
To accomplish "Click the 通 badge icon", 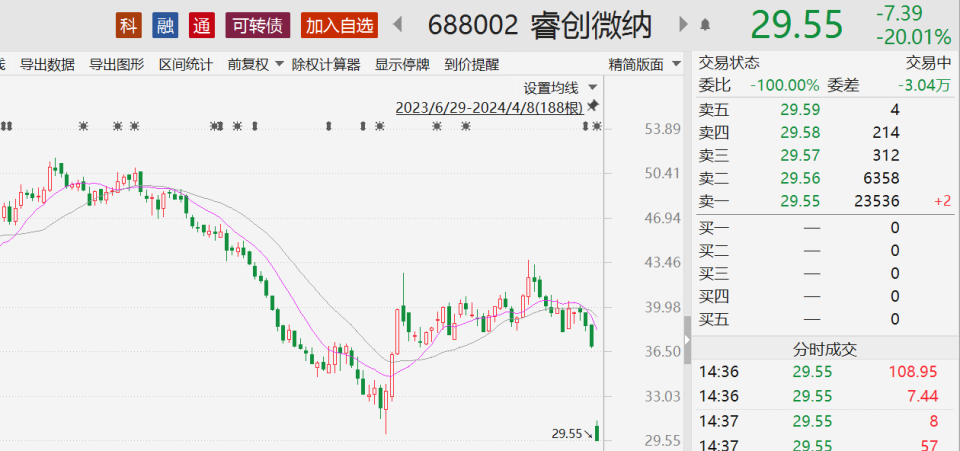I will click(201, 26).
